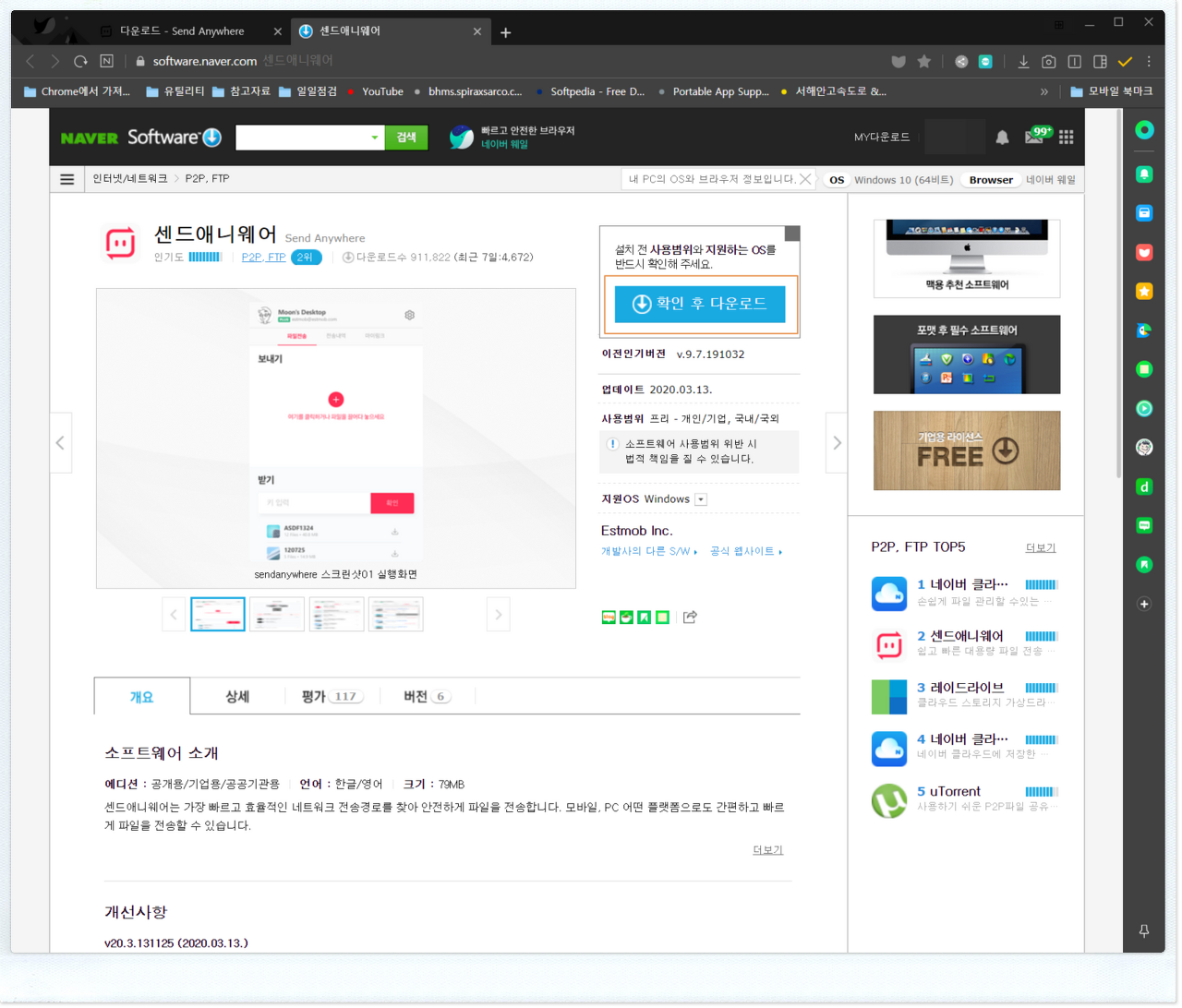Click the 개발사의 다른 S/W link
Screen dimensions: 1182x1008
649,552
